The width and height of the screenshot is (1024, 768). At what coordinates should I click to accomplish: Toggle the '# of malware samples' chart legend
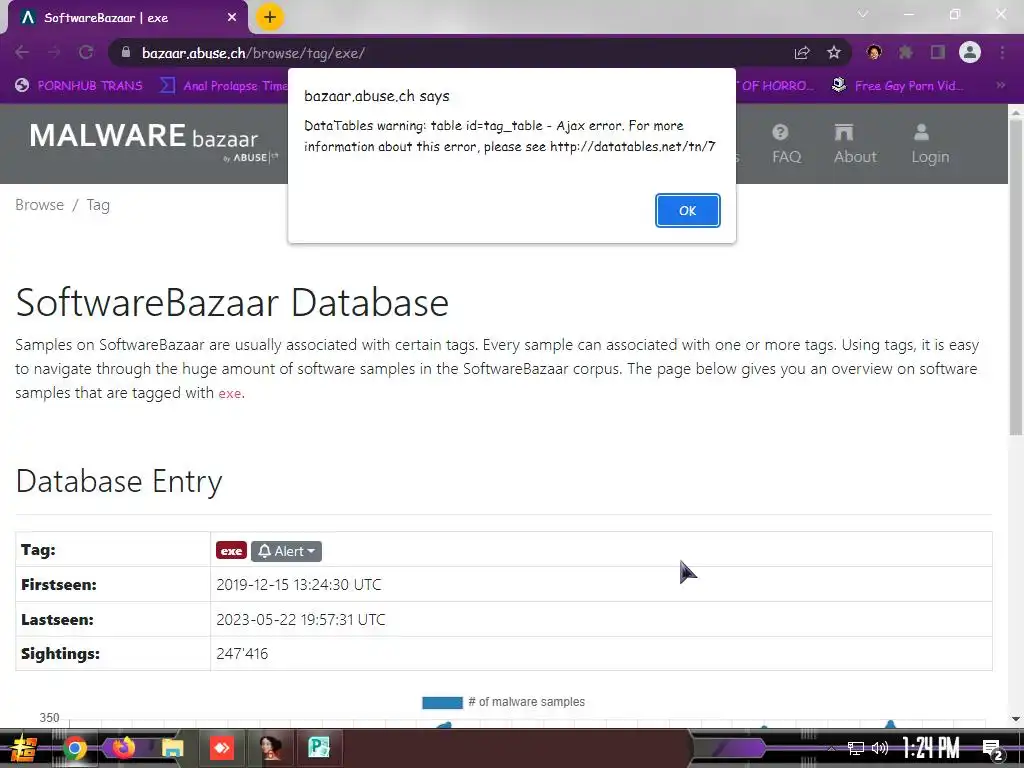[504, 702]
